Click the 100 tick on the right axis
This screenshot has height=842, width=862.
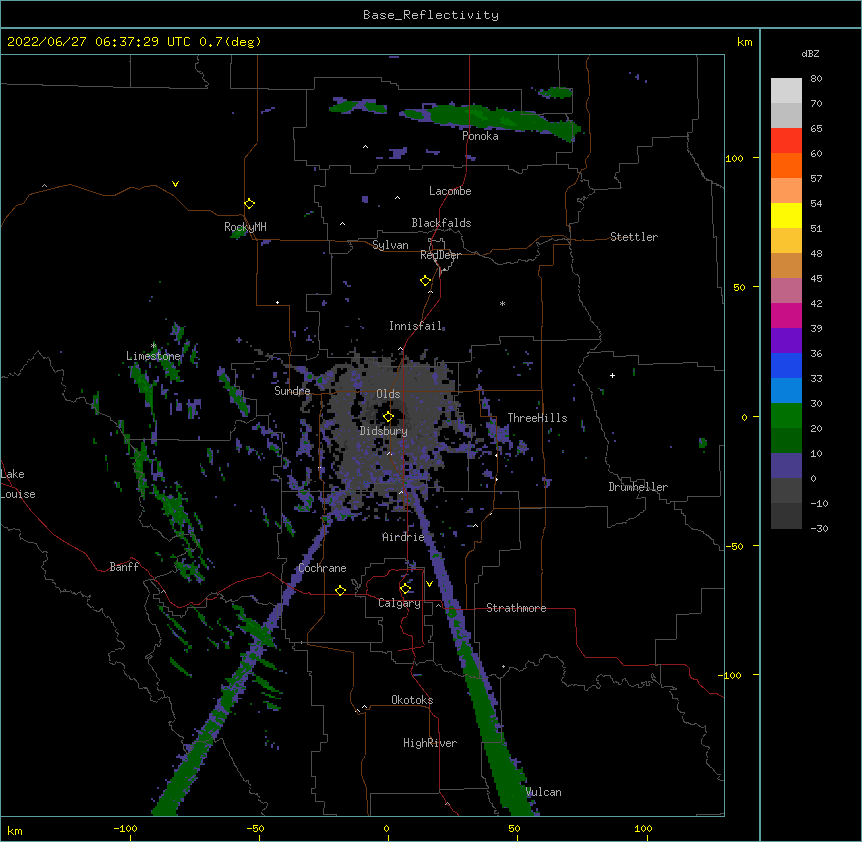point(734,158)
